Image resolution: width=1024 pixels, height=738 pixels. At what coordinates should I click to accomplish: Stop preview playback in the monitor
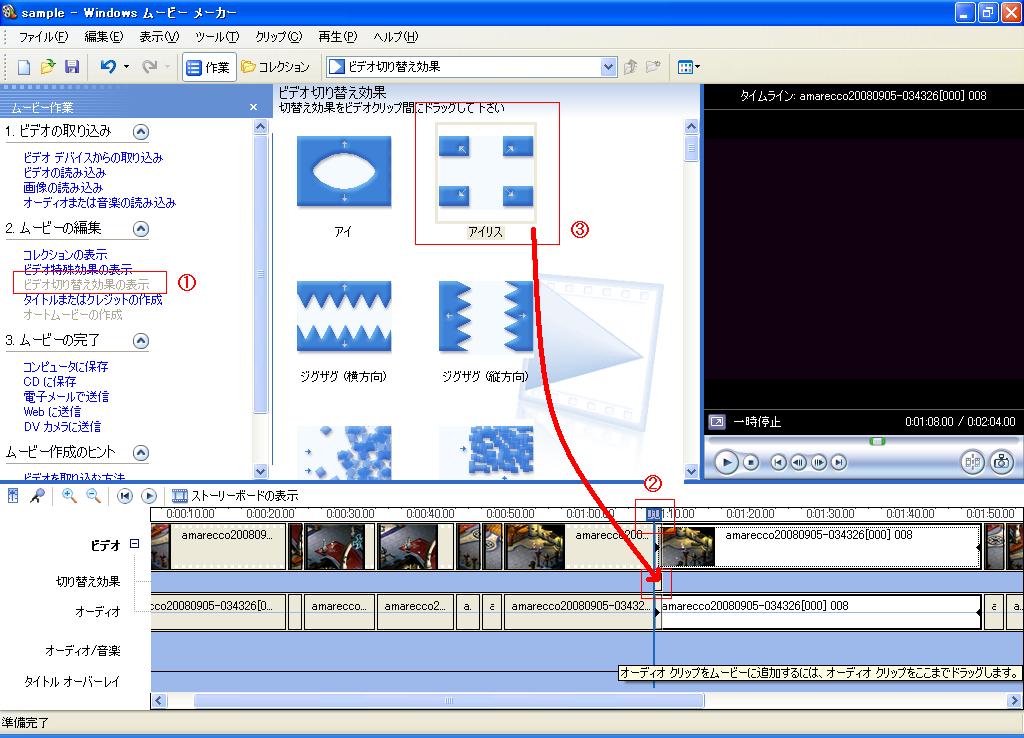(x=751, y=462)
